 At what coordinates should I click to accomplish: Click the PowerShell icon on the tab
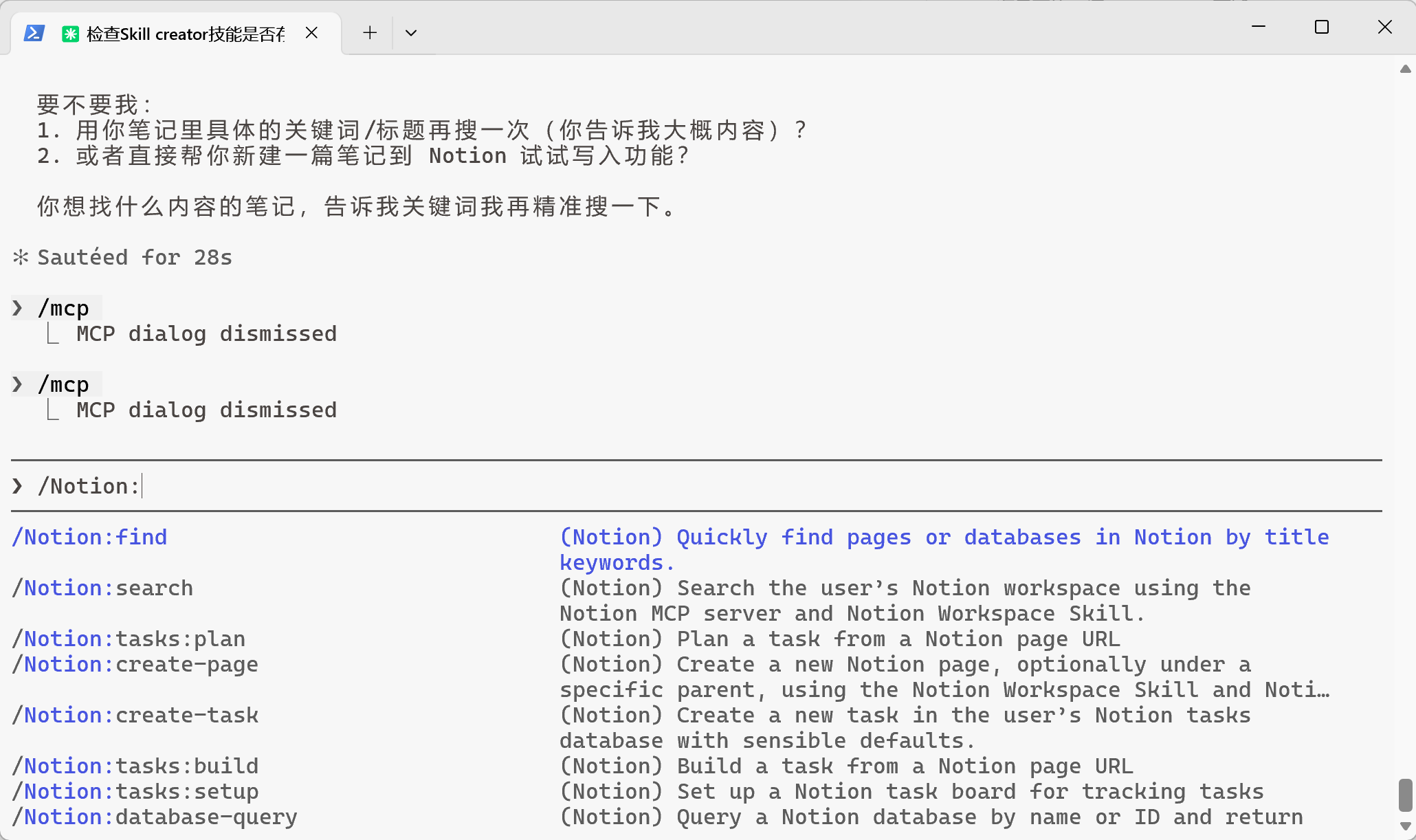click(34, 33)
